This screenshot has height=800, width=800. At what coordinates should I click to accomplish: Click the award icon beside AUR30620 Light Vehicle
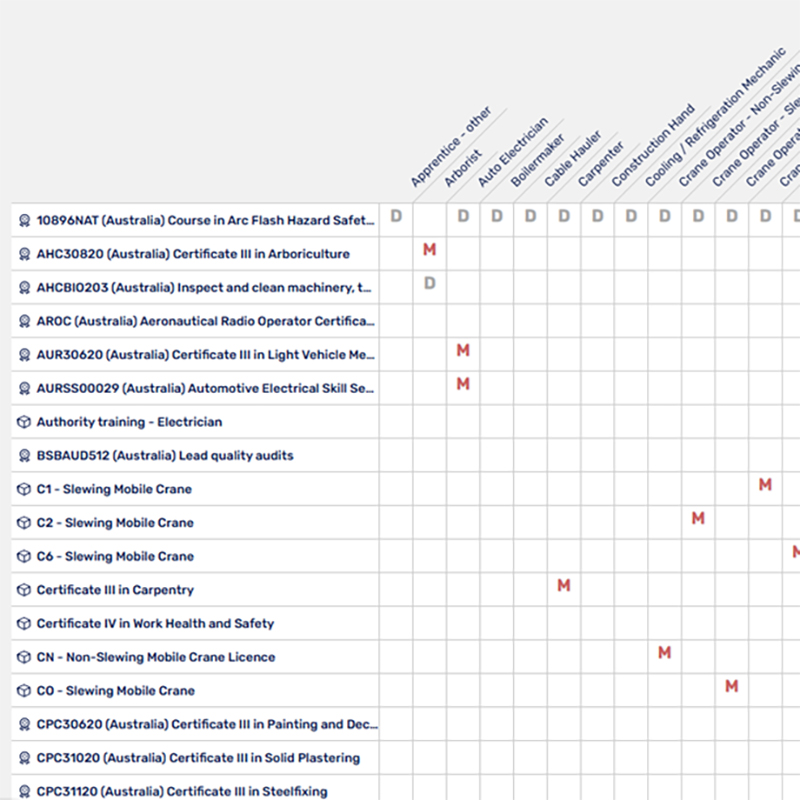24,355
